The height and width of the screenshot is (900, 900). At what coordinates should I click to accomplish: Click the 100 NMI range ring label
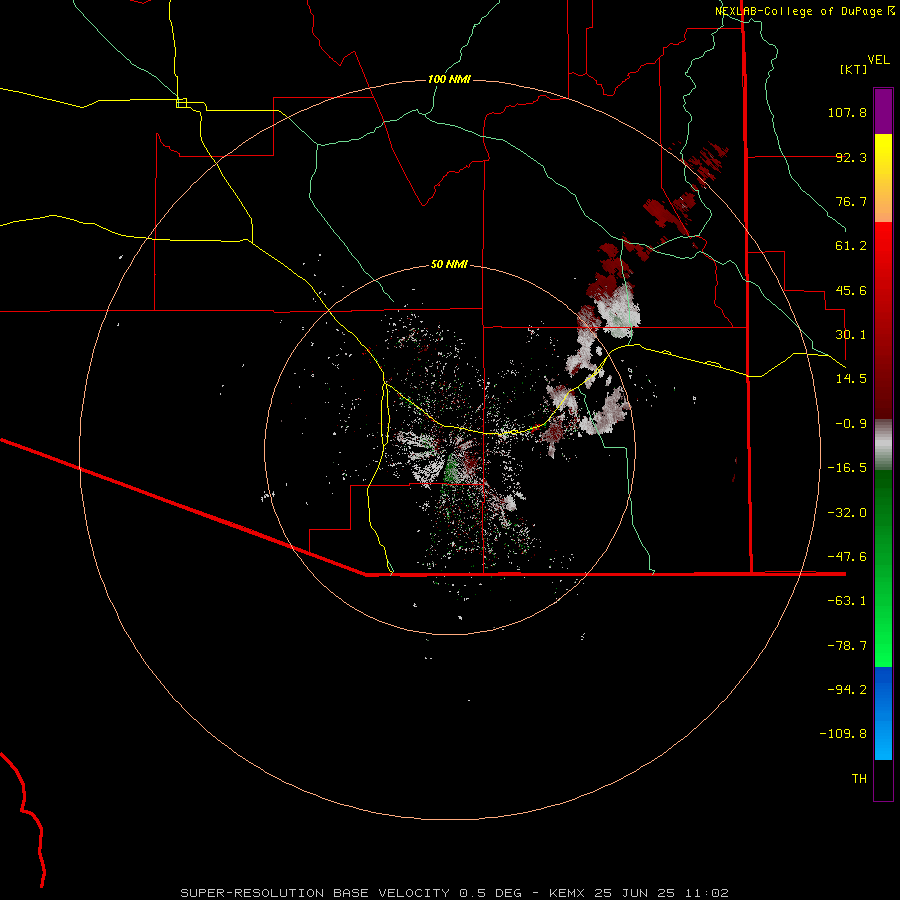pos(449,79)
